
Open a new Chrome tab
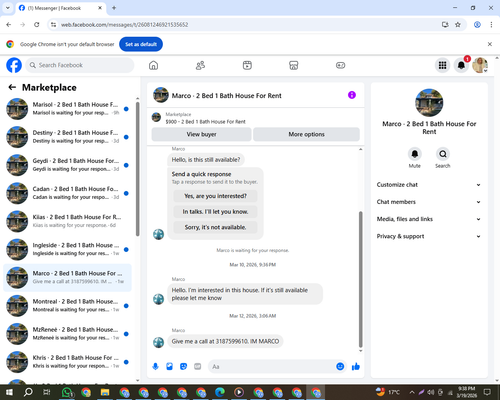click(114, 8)
